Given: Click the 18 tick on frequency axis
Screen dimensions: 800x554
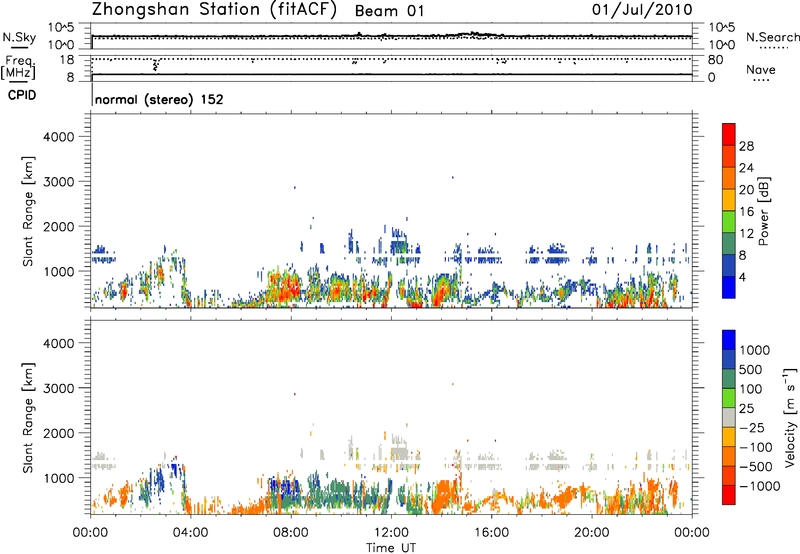Looking at the screenshot, I should (x=67, y=60).
